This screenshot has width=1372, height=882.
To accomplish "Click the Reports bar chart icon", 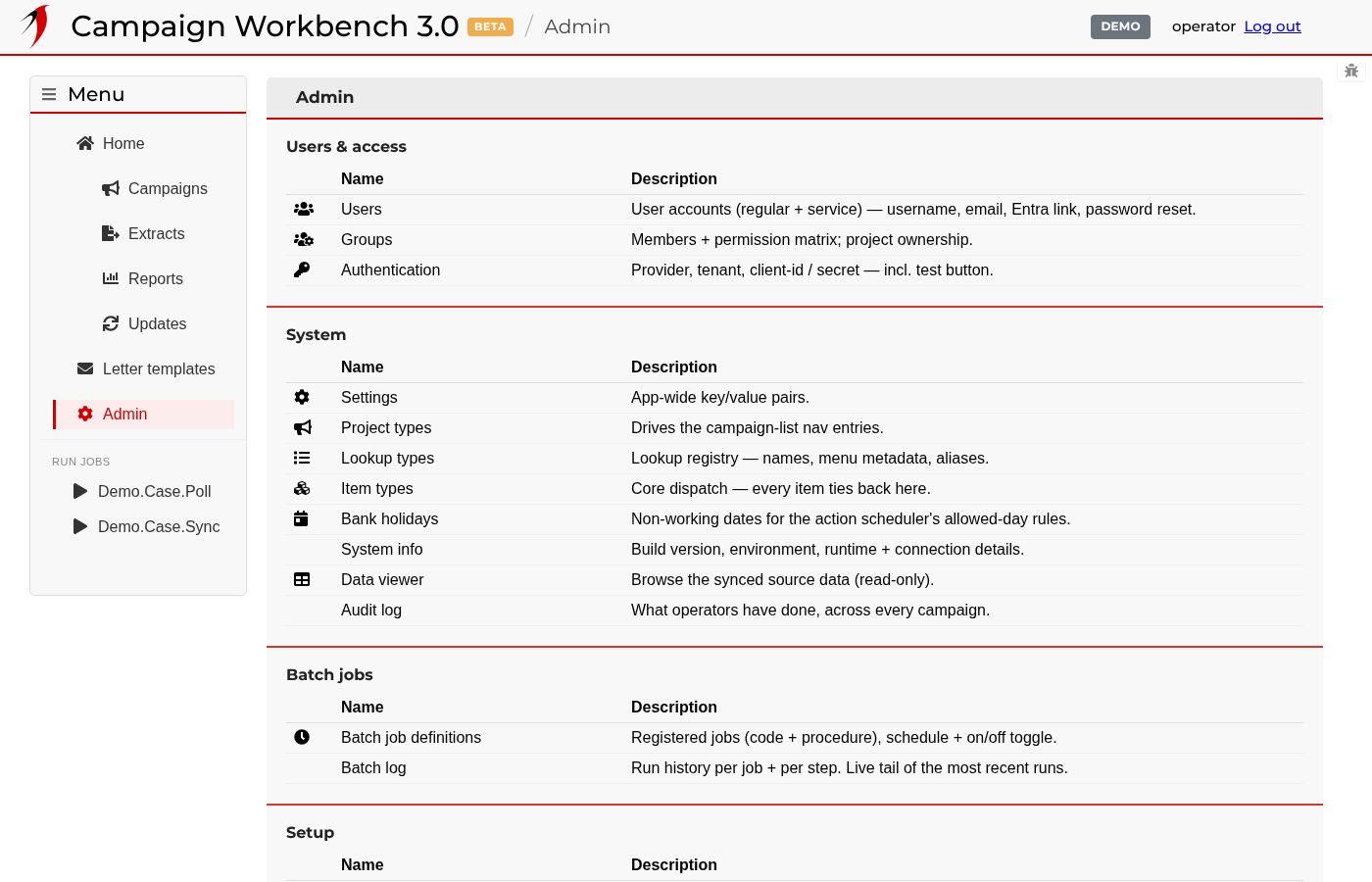I will tap(111, 278).
